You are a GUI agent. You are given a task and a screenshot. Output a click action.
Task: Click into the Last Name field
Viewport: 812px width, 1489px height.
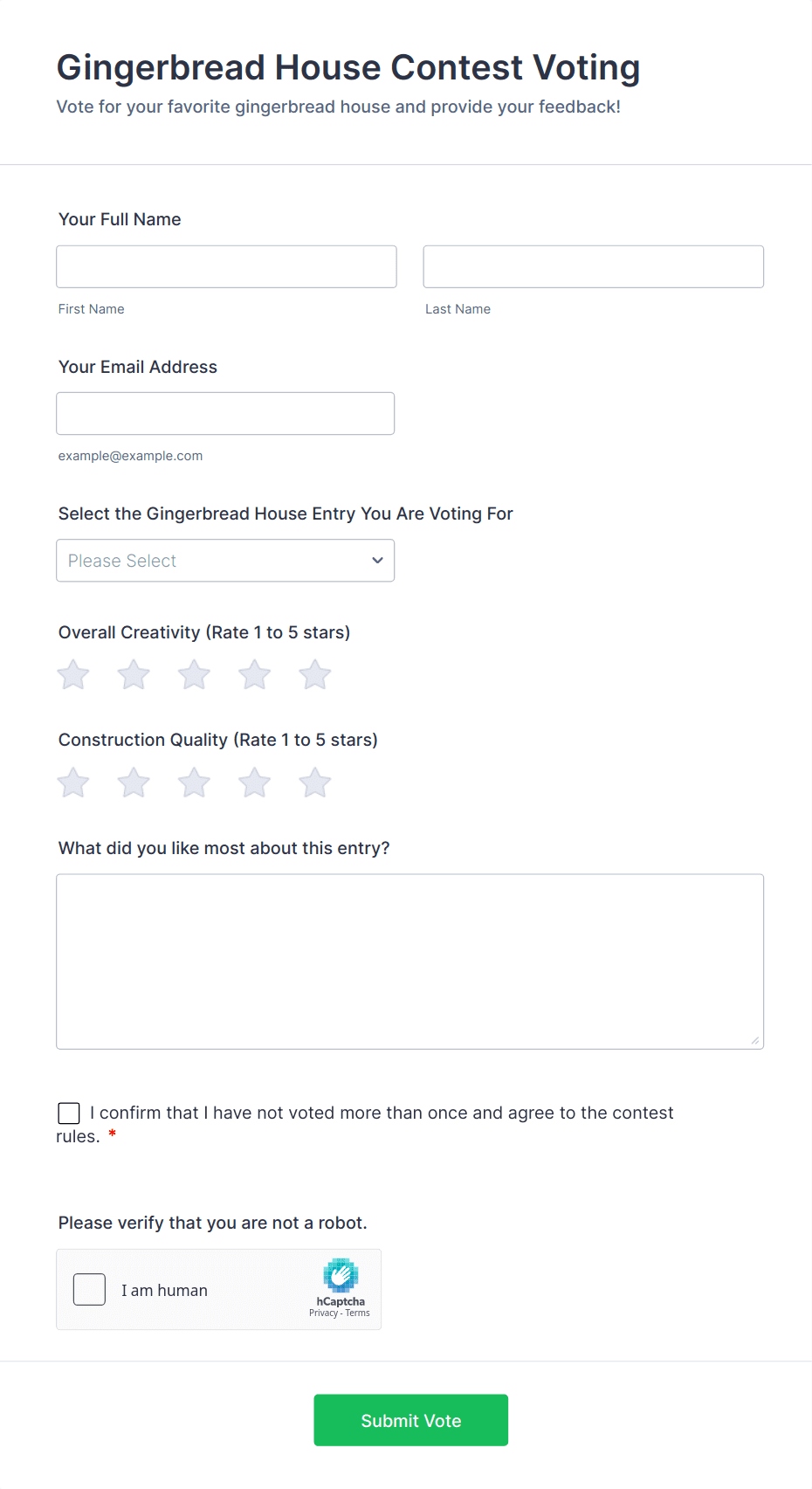click(593, 266)
